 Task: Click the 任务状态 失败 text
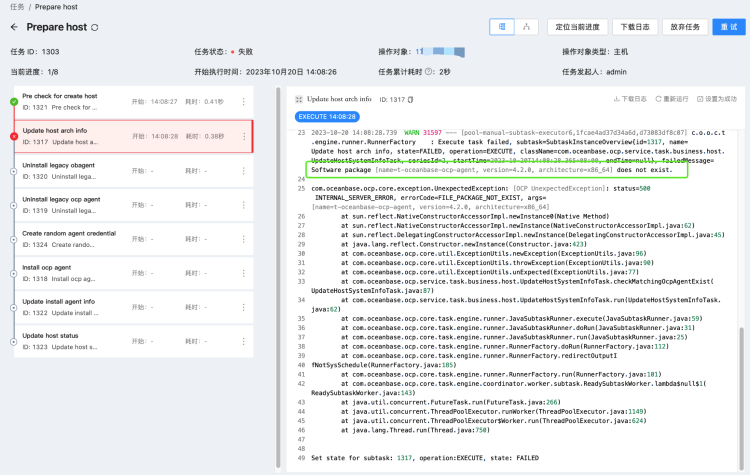[x=223, y=52]
